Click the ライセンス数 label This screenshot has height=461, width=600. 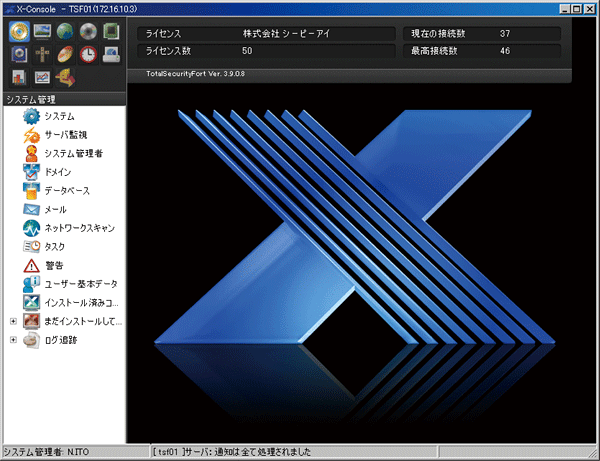[168, 51]
